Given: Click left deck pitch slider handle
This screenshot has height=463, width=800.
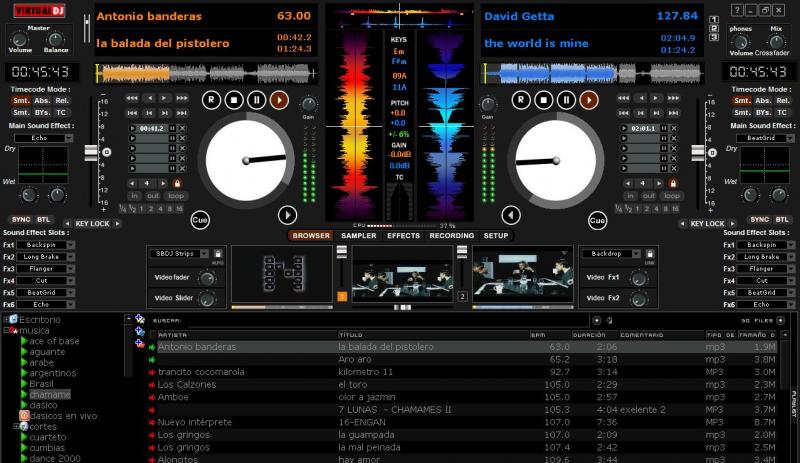Looking at the screenshot, I should (x=91, y=152).
